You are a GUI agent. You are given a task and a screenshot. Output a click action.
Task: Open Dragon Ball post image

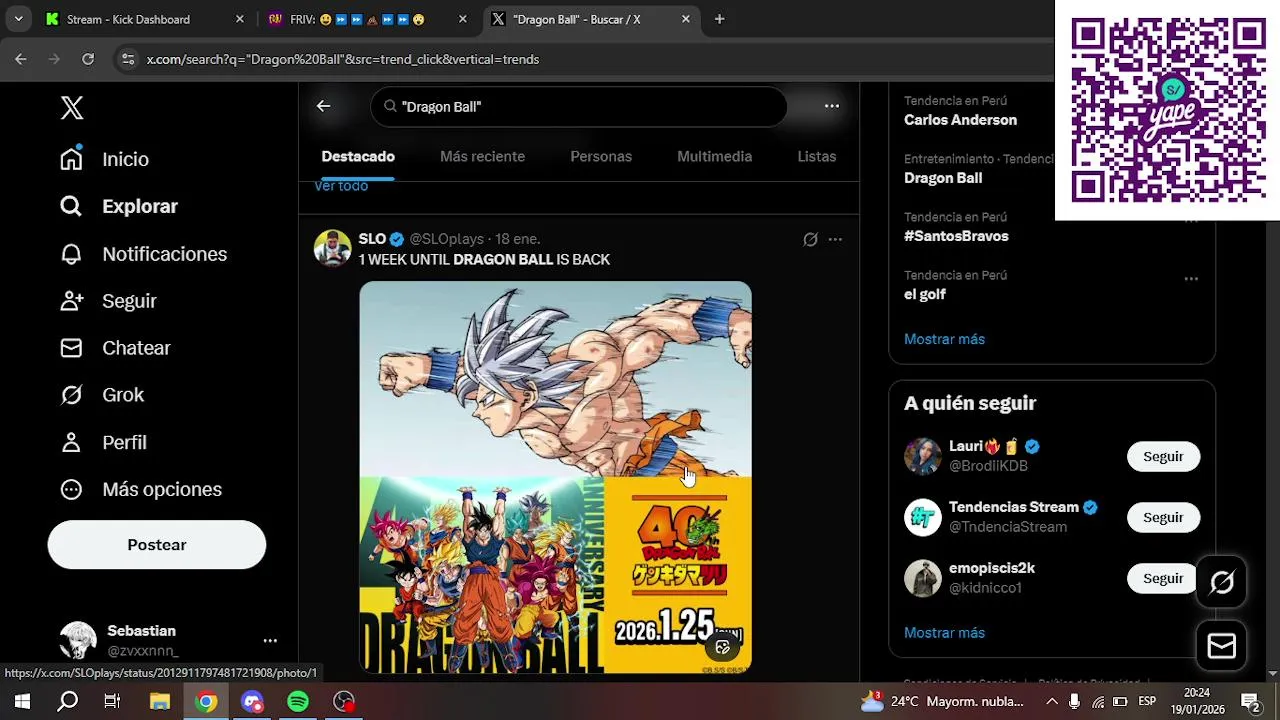click(x=555, y=477)
